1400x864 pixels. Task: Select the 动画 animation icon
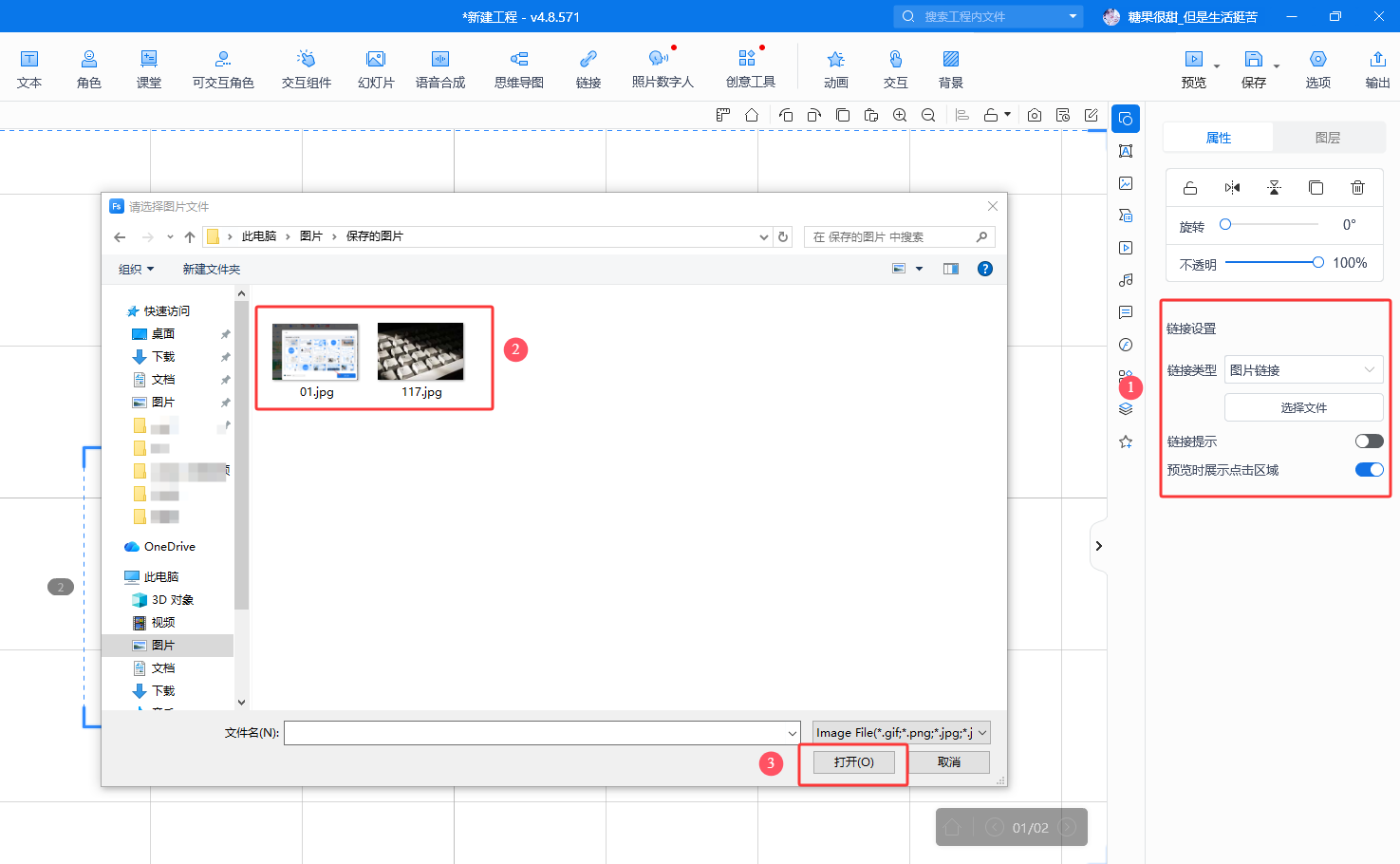click(x=835, y=68)
